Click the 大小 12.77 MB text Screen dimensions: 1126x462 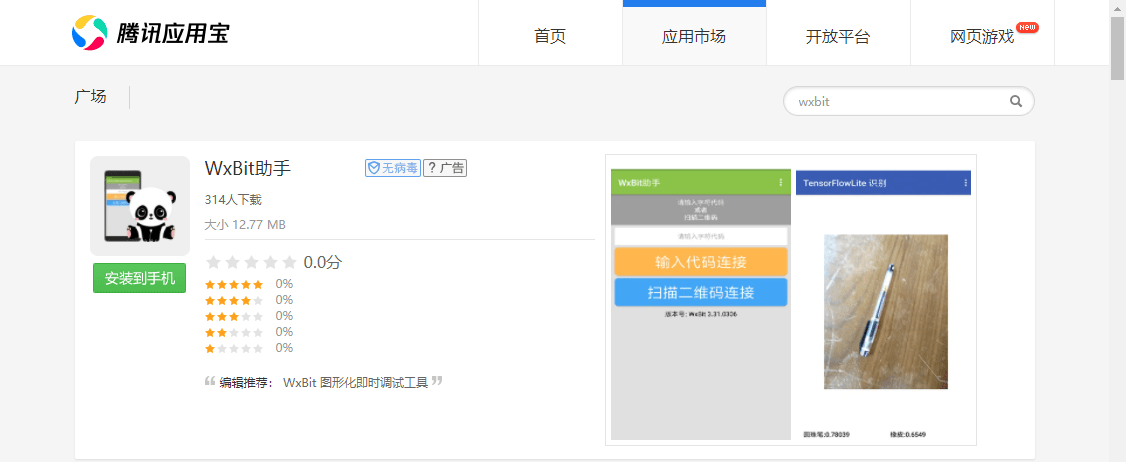[245, 225]
